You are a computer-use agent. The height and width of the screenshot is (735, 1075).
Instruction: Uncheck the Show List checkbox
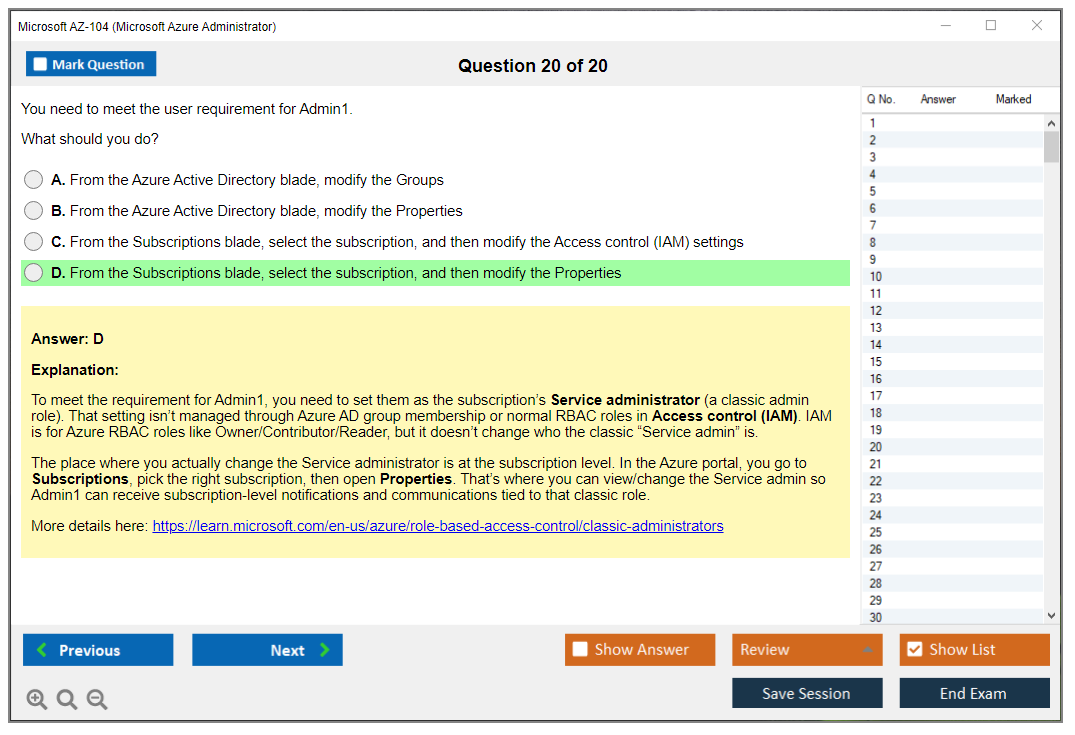tap(914, 649)
